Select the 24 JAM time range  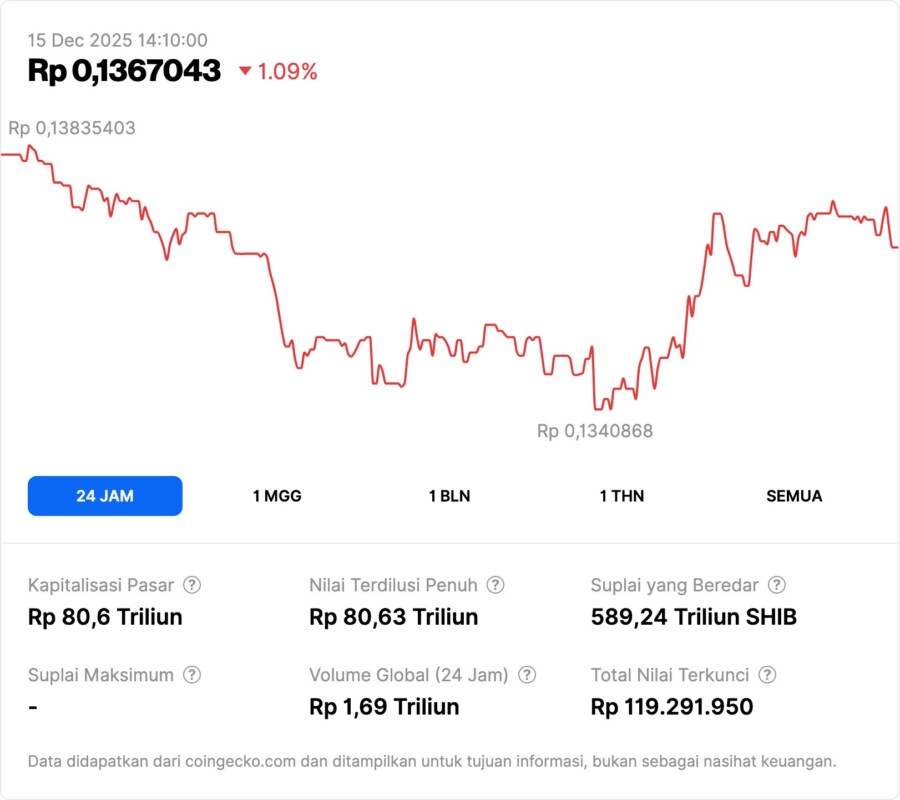[105, 496]
